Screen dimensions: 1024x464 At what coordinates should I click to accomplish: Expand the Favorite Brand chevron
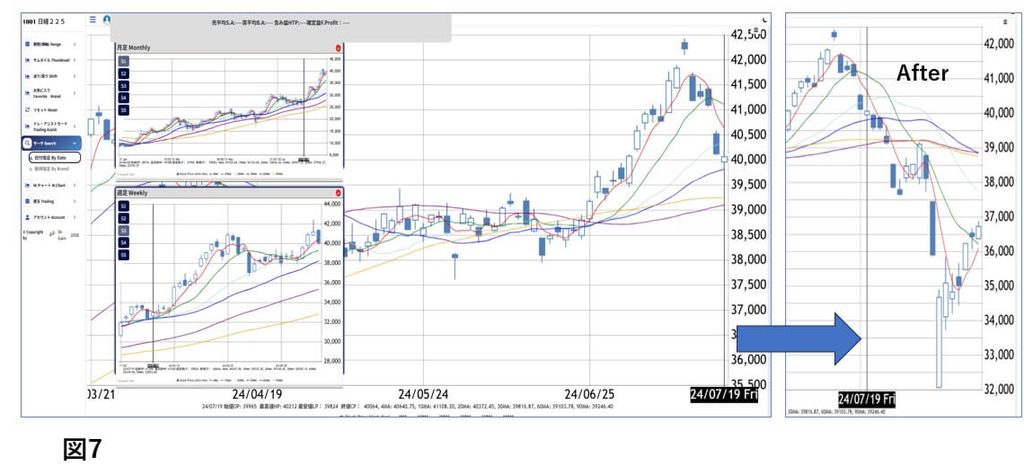click(x=74, y=93)
